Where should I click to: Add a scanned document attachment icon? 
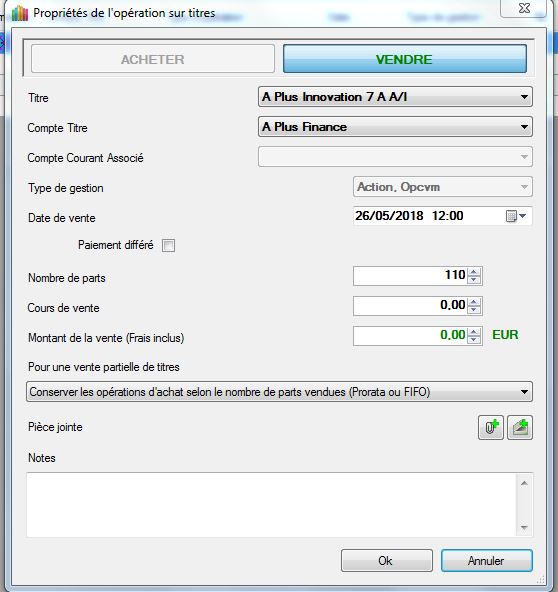tap(520, 427)
